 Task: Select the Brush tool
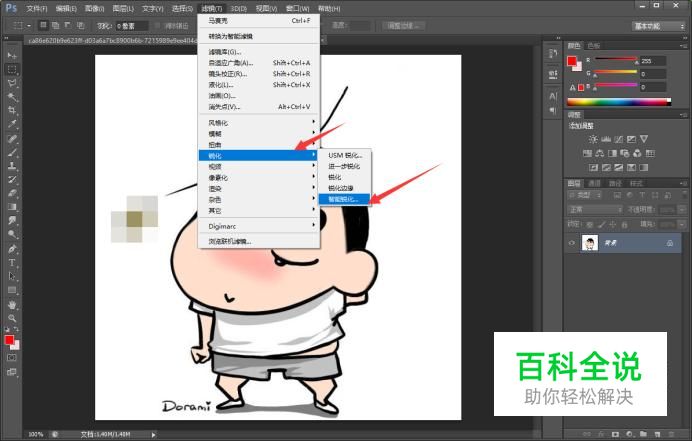click(12, 152)
